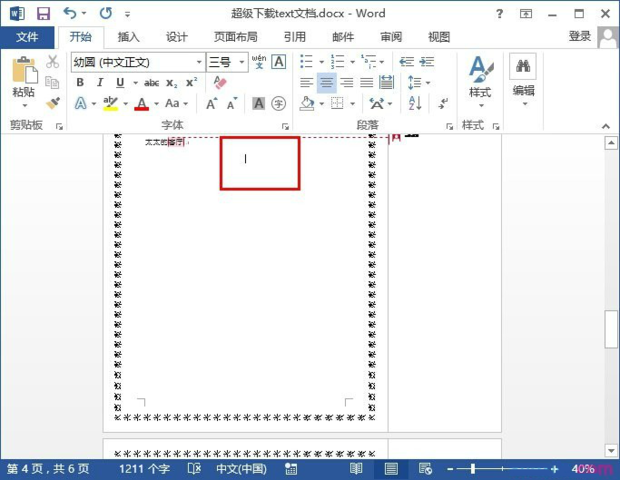Open the 引用 tab
This screenshot has height=480, width=620.
(295, 37)
